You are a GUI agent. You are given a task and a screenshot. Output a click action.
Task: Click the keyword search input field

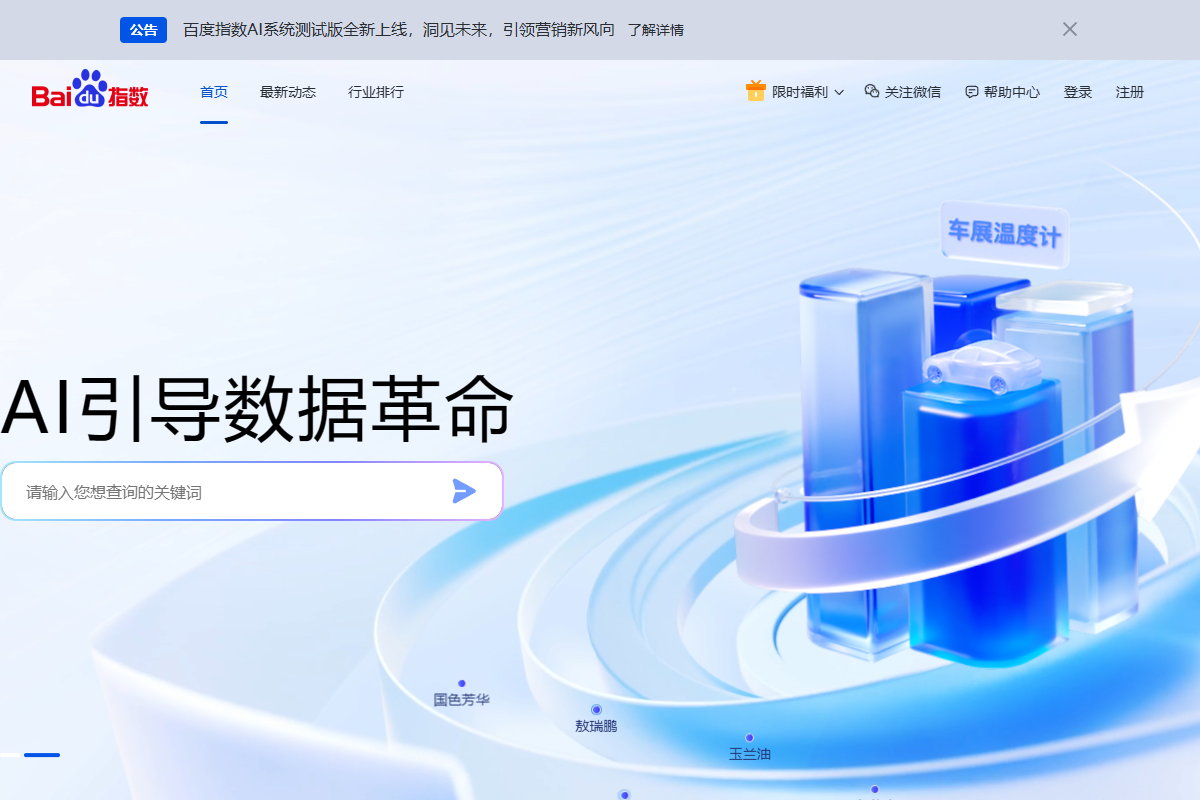pyautogui.click(x=200, y=491)
